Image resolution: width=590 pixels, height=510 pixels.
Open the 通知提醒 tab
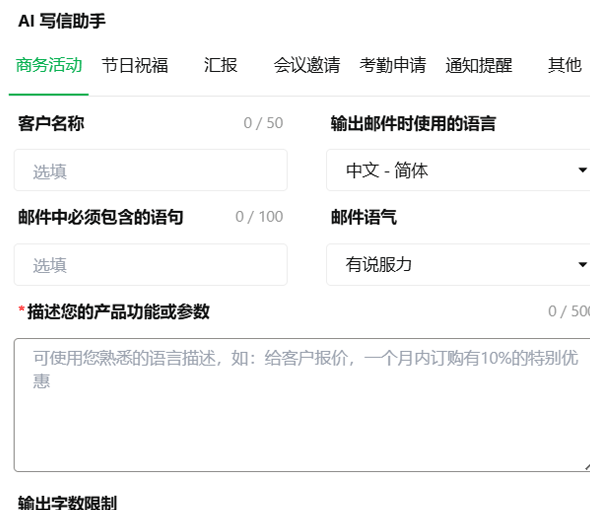click(x=479, y=65)
